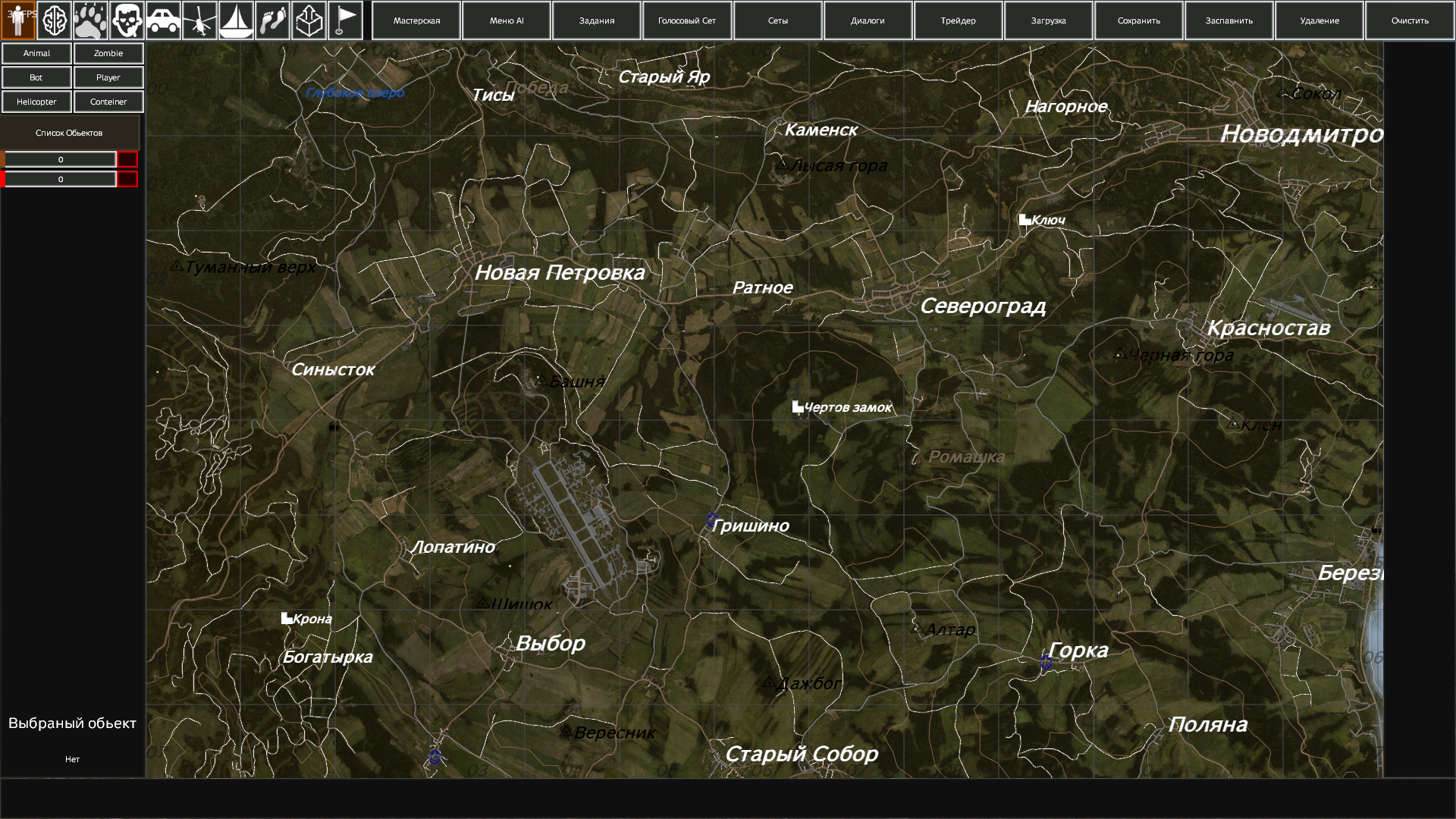Select the car vehicle icon
The image size is (1456, 819).
click(163, 20)
